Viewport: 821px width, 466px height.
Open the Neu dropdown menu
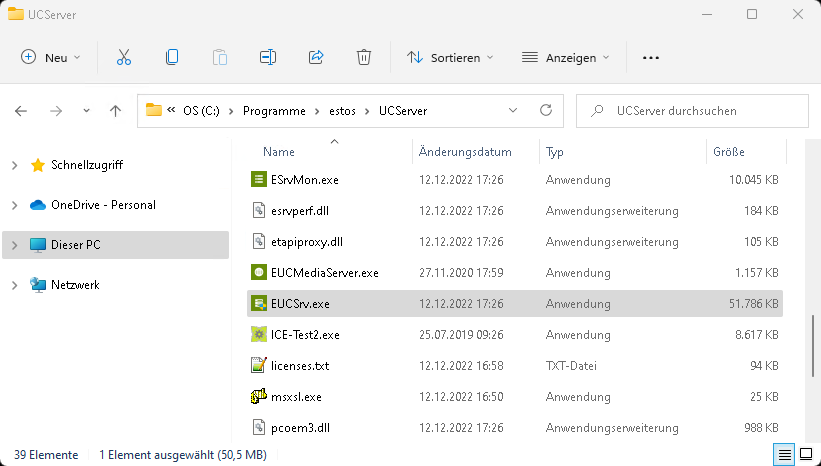pos(51,57)
